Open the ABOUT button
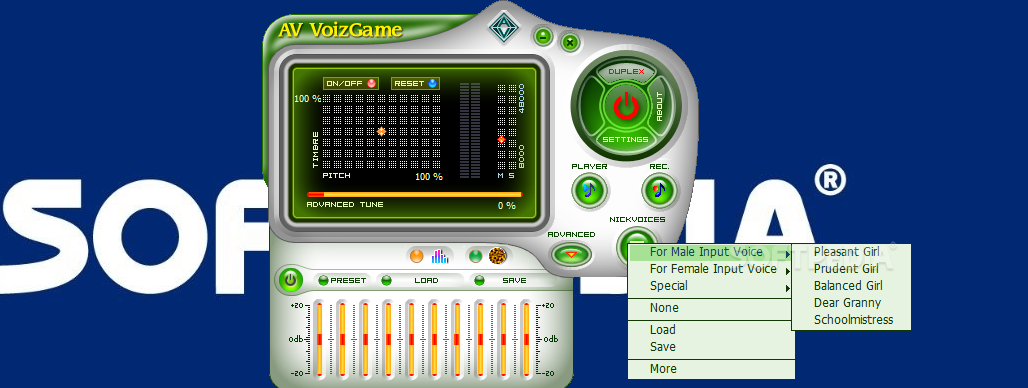 (659, 106)
